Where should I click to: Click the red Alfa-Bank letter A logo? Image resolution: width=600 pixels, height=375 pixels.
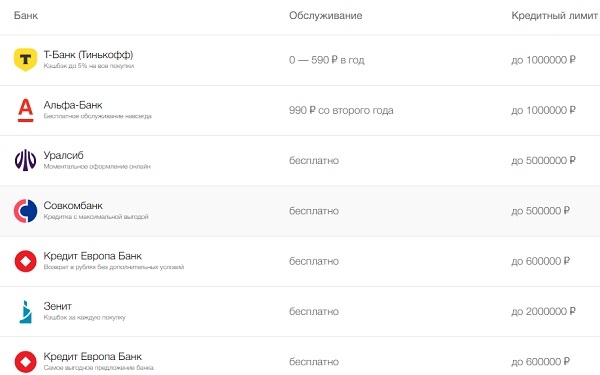click(x=25, y=110)
